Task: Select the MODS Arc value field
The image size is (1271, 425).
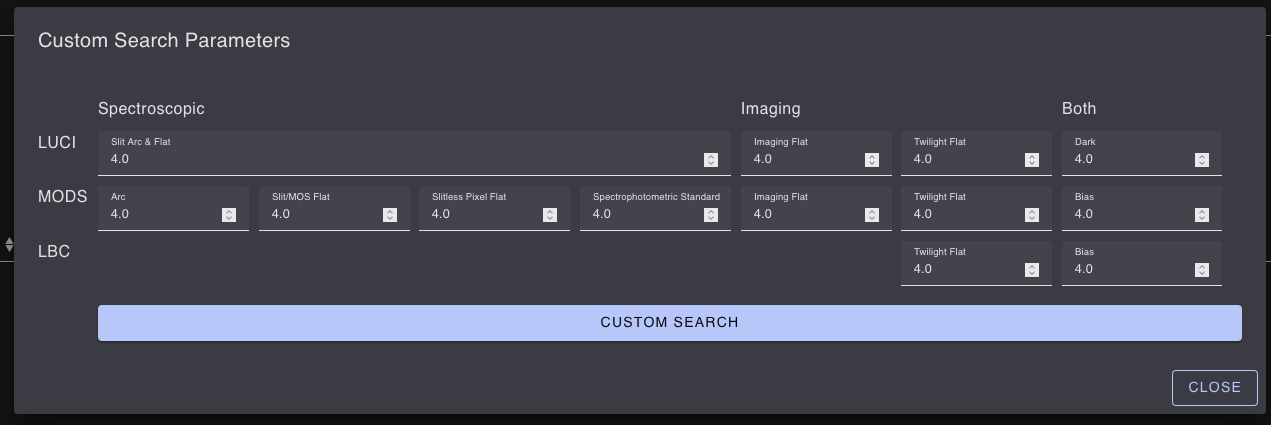Action: (160, 215)
